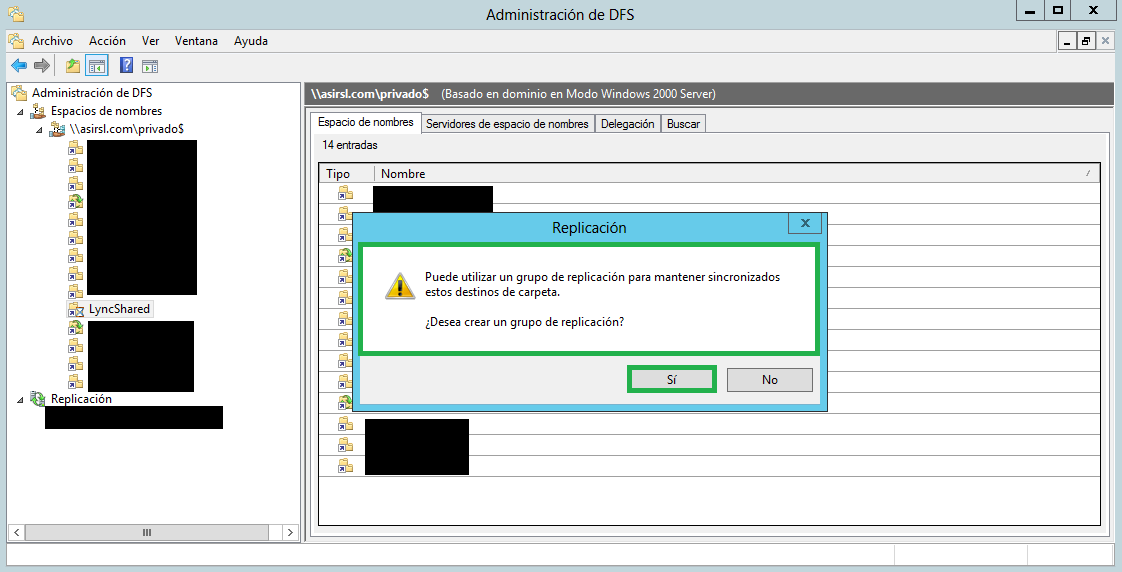Open the Delegación tab

[628, 124]
